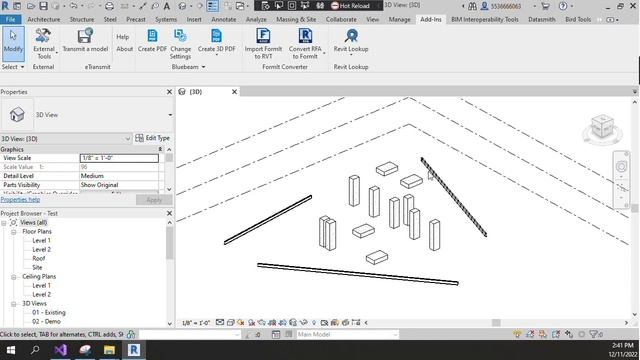The height and width of the screenshot is (360, 640).
Task: Expand the Bluebeam panel dropdown
Action: point(188,67)
